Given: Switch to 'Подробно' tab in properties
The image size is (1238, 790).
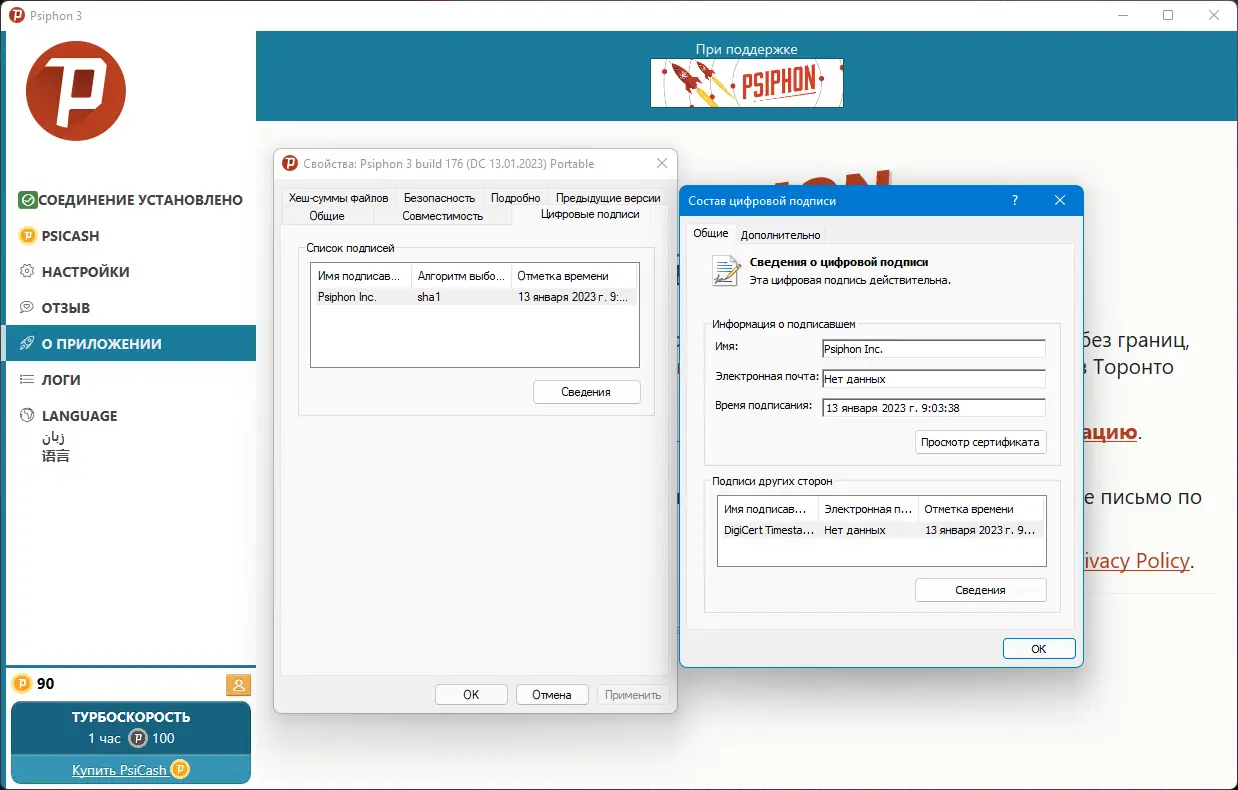Looking at the screenshot, I should (x=515, y=198).
